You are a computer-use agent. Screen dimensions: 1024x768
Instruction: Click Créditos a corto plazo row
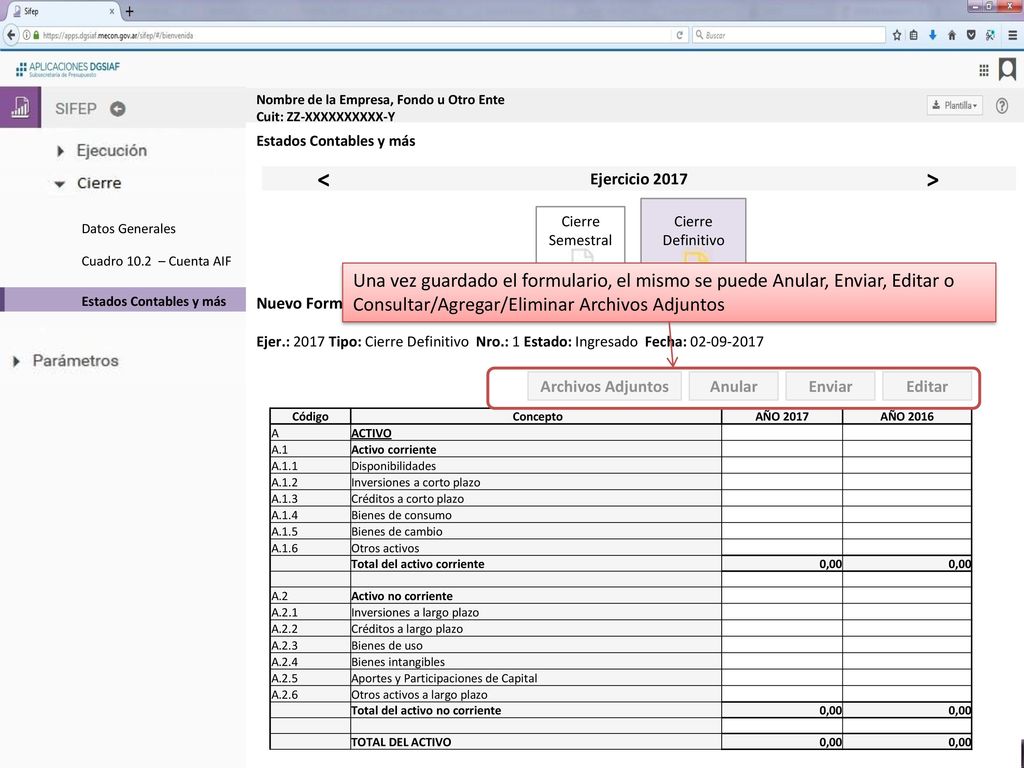coord(620,498)
